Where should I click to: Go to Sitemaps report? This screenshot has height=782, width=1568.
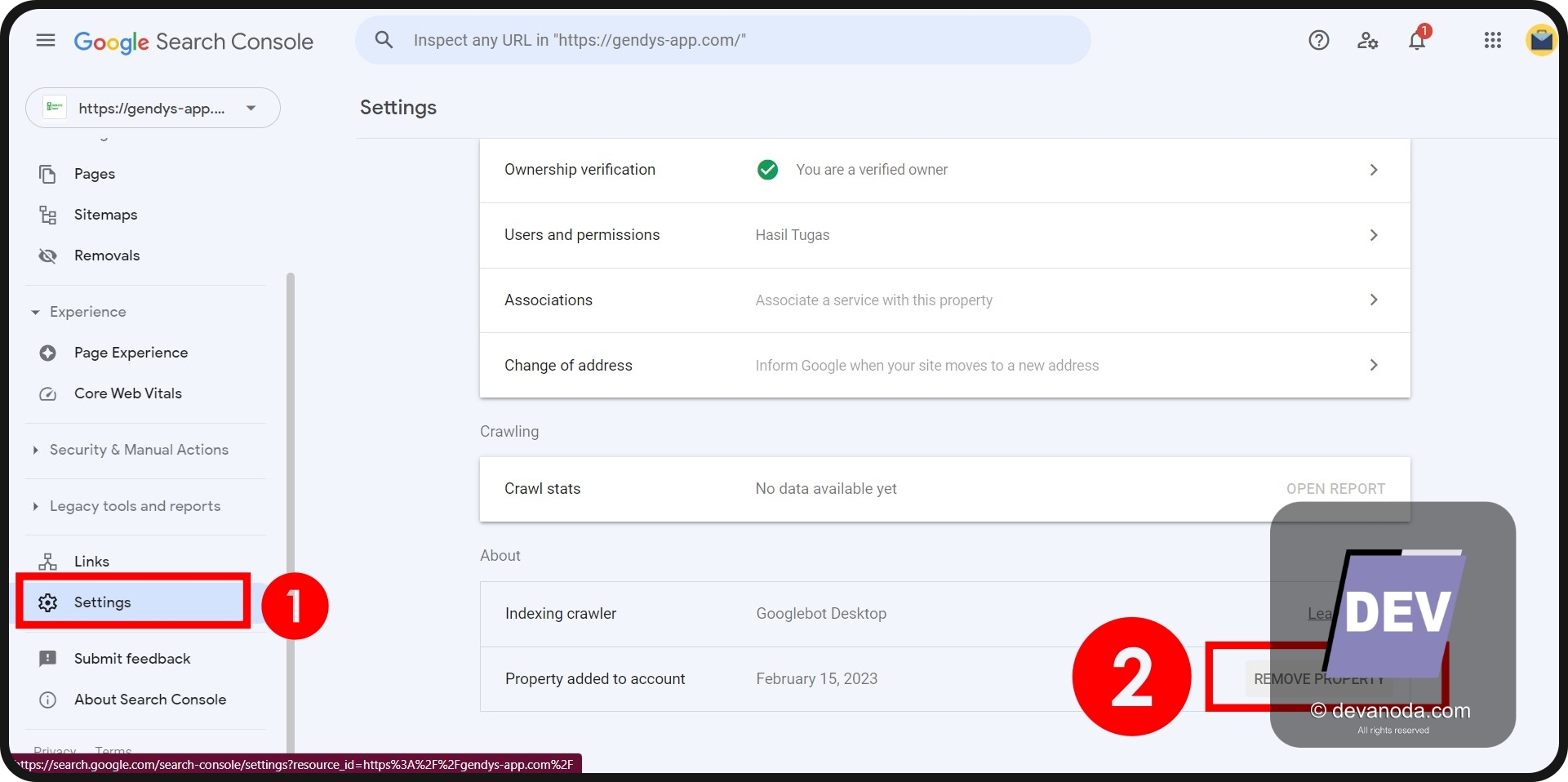(x=105, y=215)
